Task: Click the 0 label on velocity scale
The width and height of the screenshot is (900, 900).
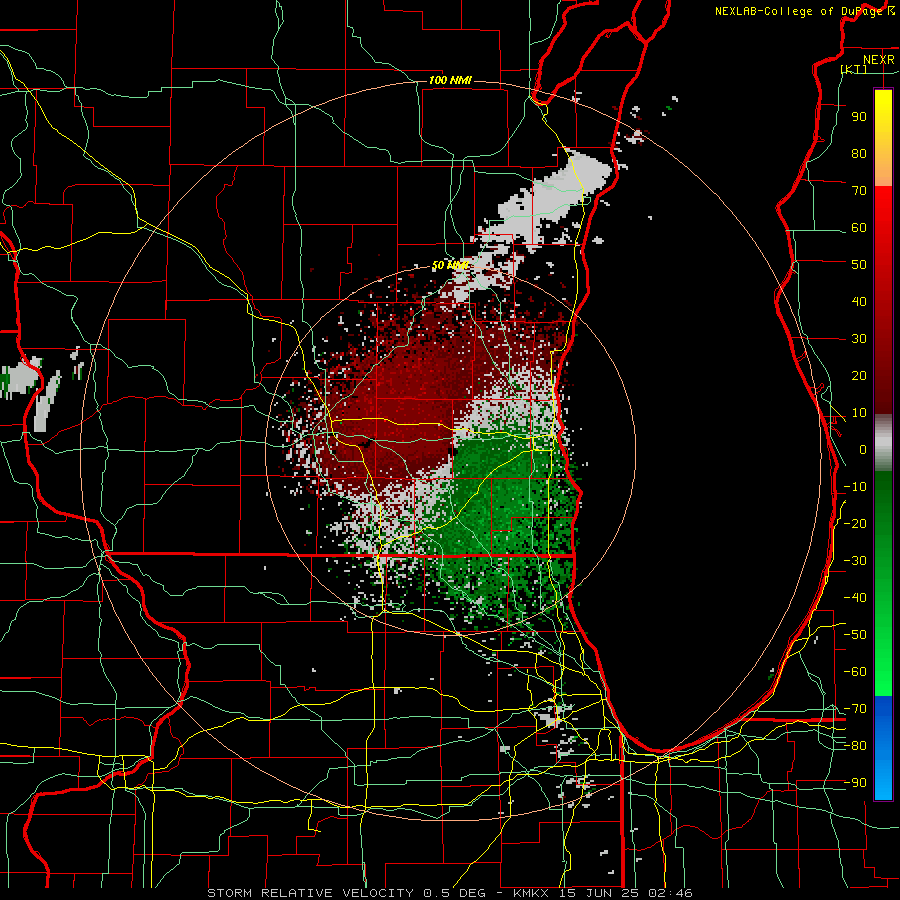Action: pyautogui.click(x=863, y=449)
